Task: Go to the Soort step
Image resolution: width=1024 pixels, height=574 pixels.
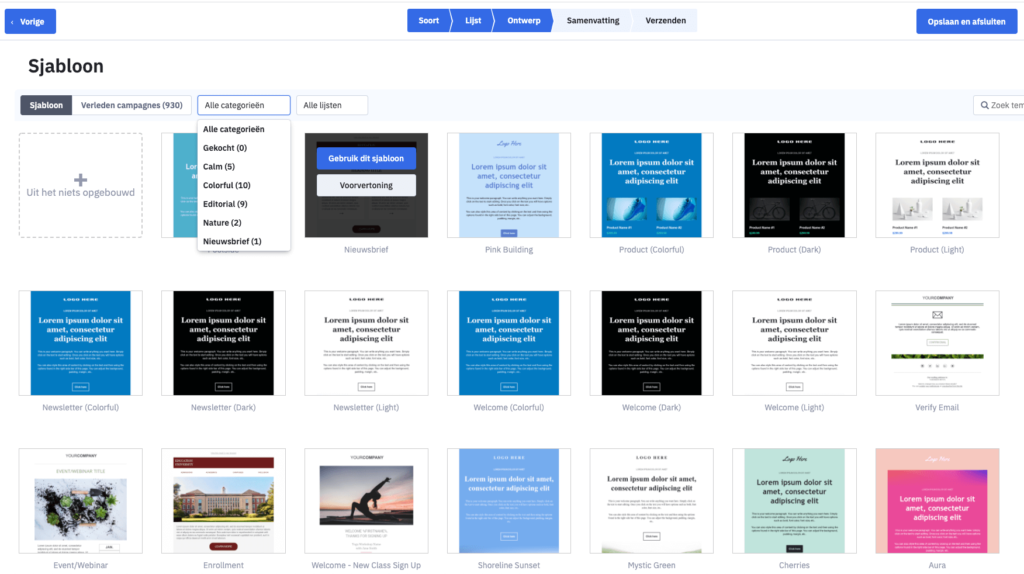Action: pyautogui.click(x=429, y=20)
